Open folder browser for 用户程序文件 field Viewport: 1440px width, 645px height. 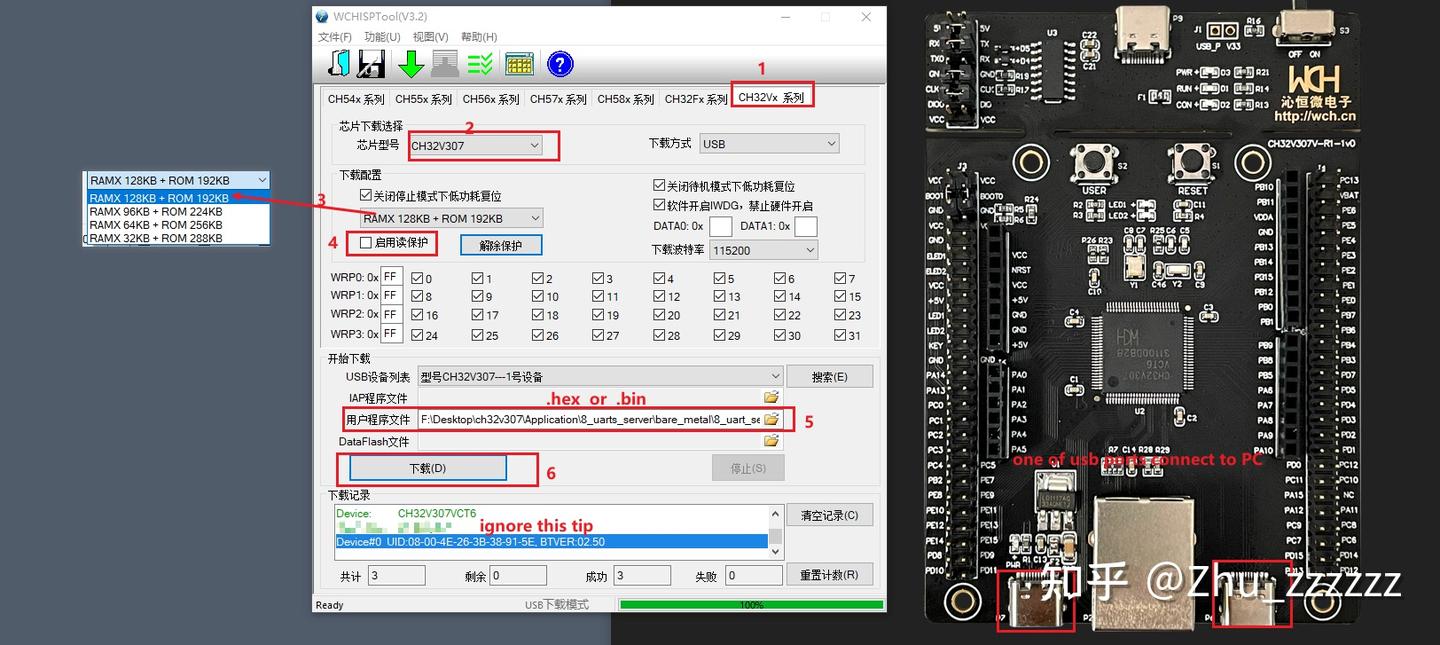pos(771,419)
